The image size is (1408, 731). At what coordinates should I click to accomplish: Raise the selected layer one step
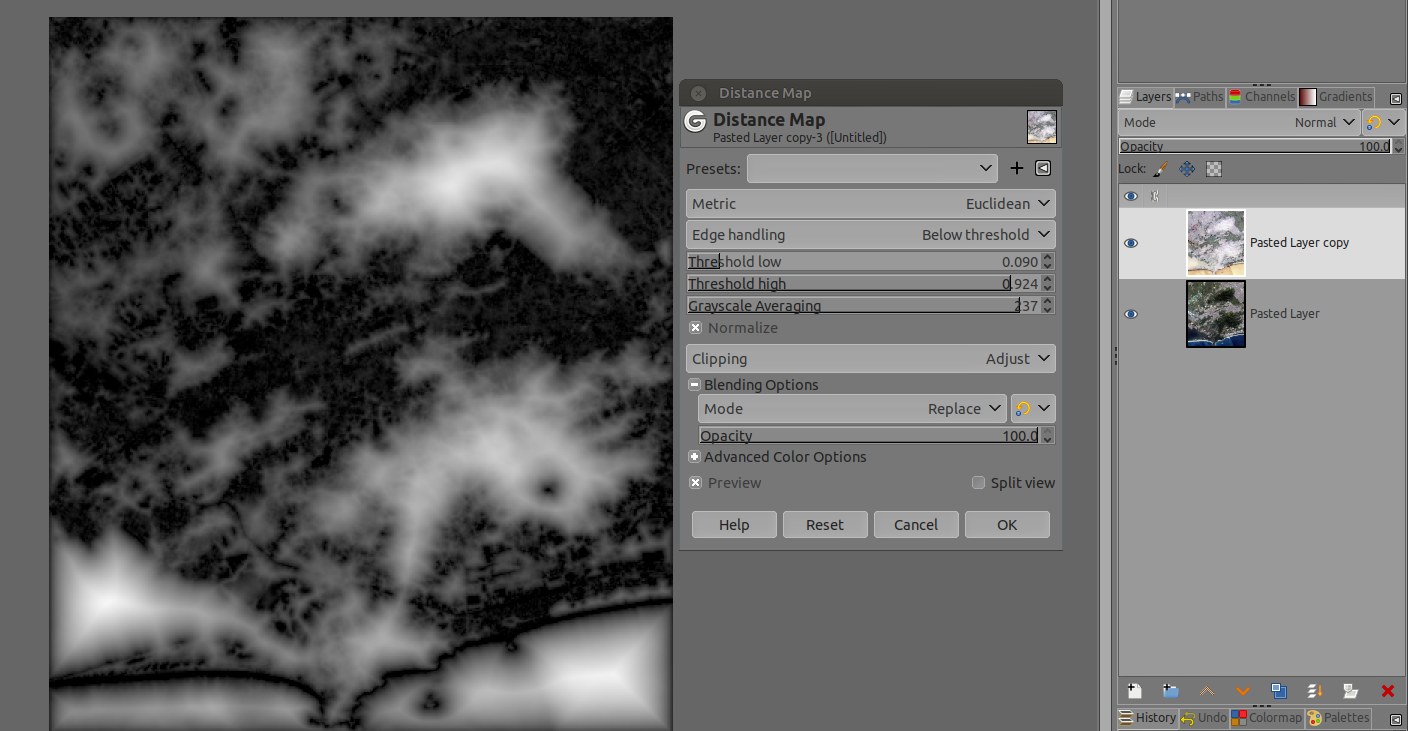click(x=1207, y=691)
